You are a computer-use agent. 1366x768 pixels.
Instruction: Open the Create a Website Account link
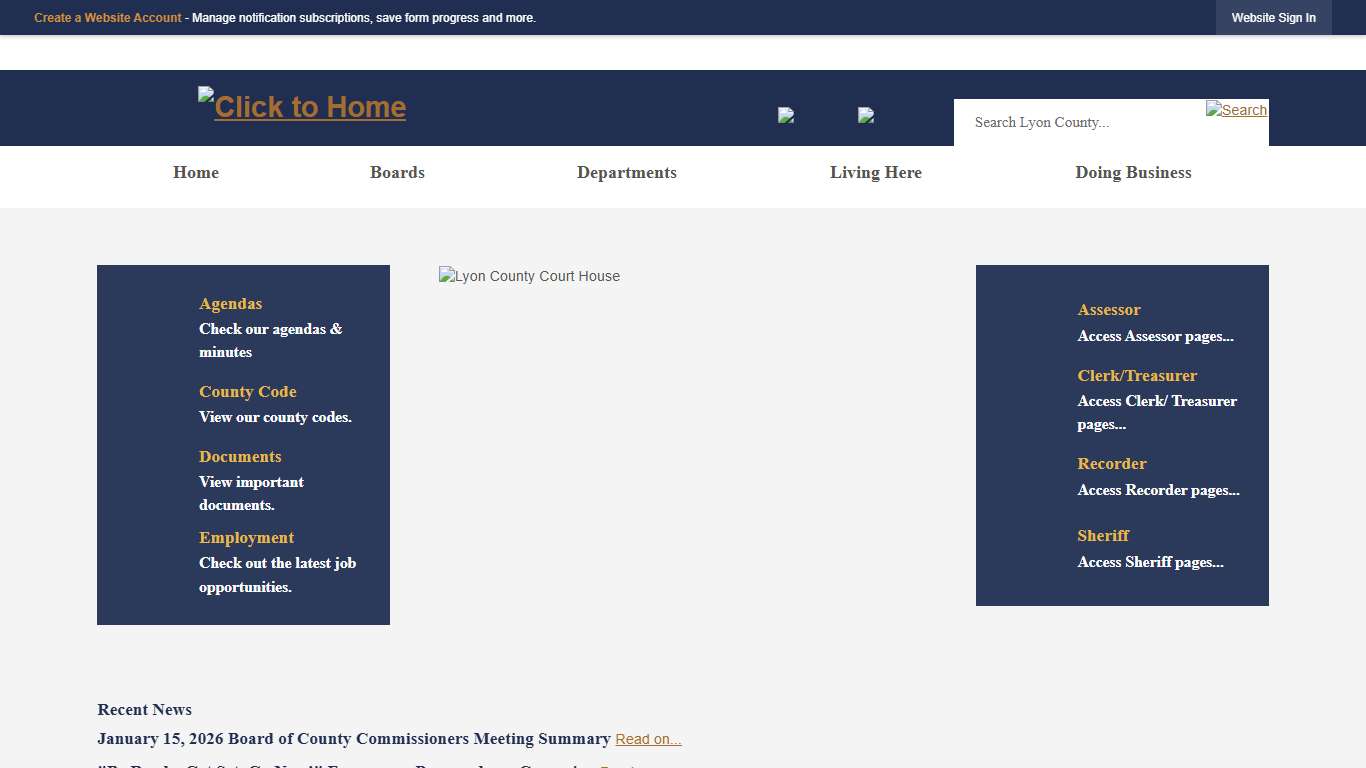click(107, 17)
